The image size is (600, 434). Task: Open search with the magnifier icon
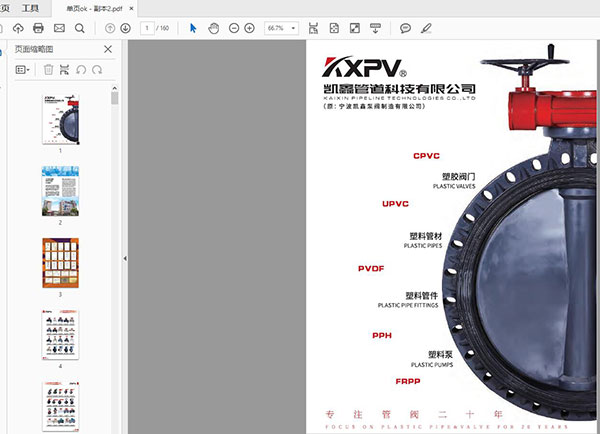pyautogui.click(x=80, y=28)
